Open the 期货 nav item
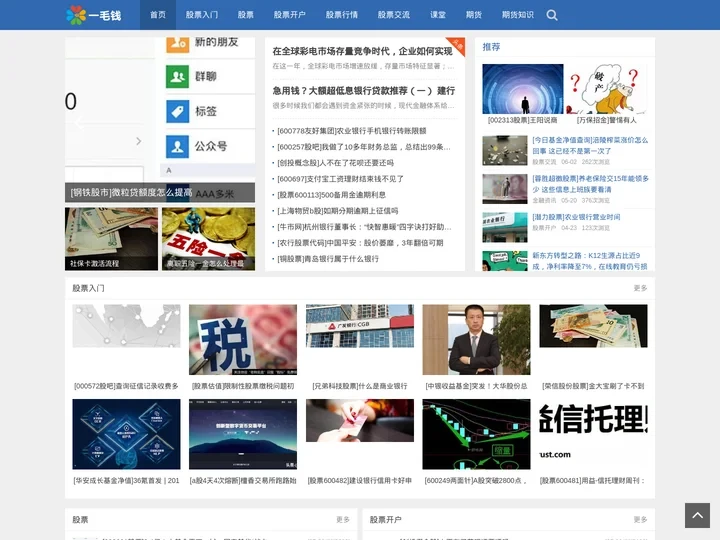 473,15
